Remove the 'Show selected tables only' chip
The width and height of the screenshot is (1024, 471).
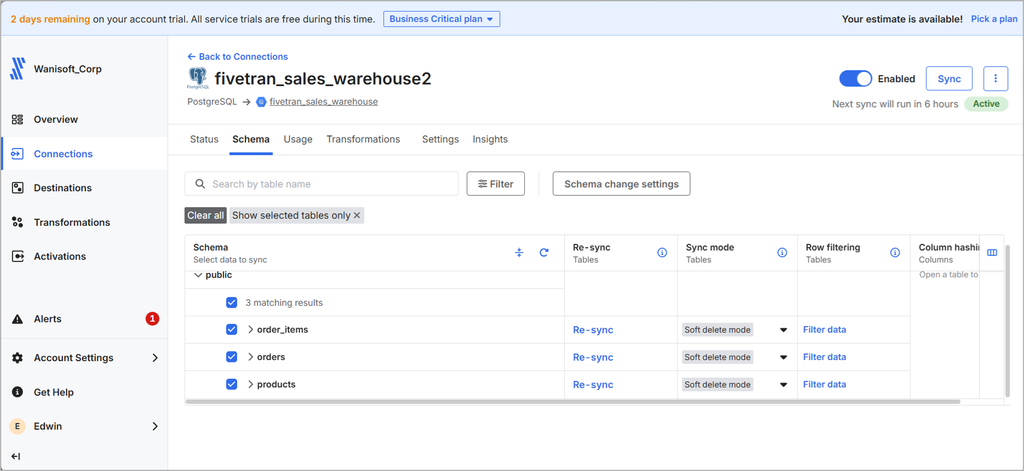click(x=357, y=216)
